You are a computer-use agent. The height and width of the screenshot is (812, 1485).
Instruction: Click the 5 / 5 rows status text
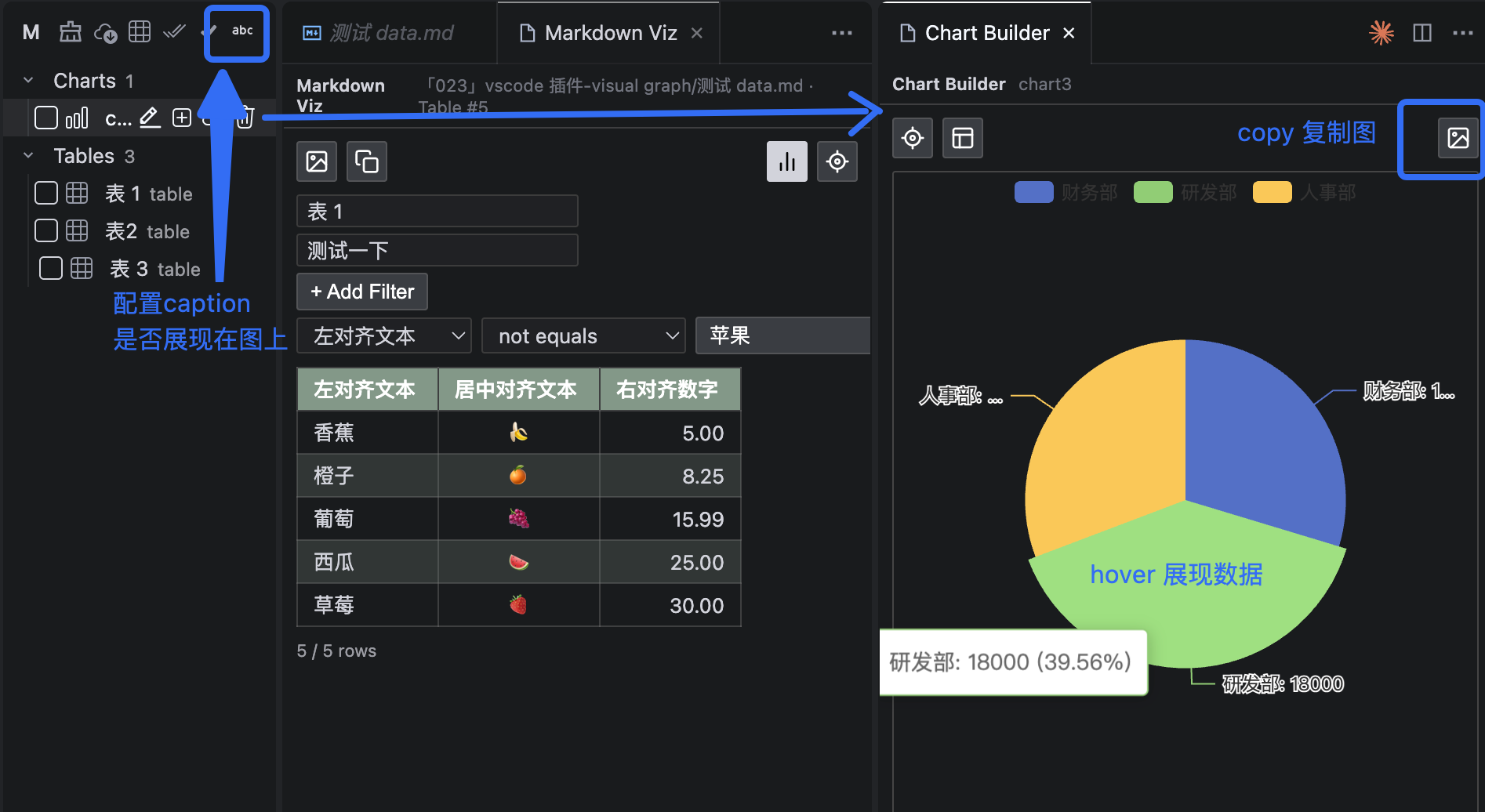click(336, 651)
